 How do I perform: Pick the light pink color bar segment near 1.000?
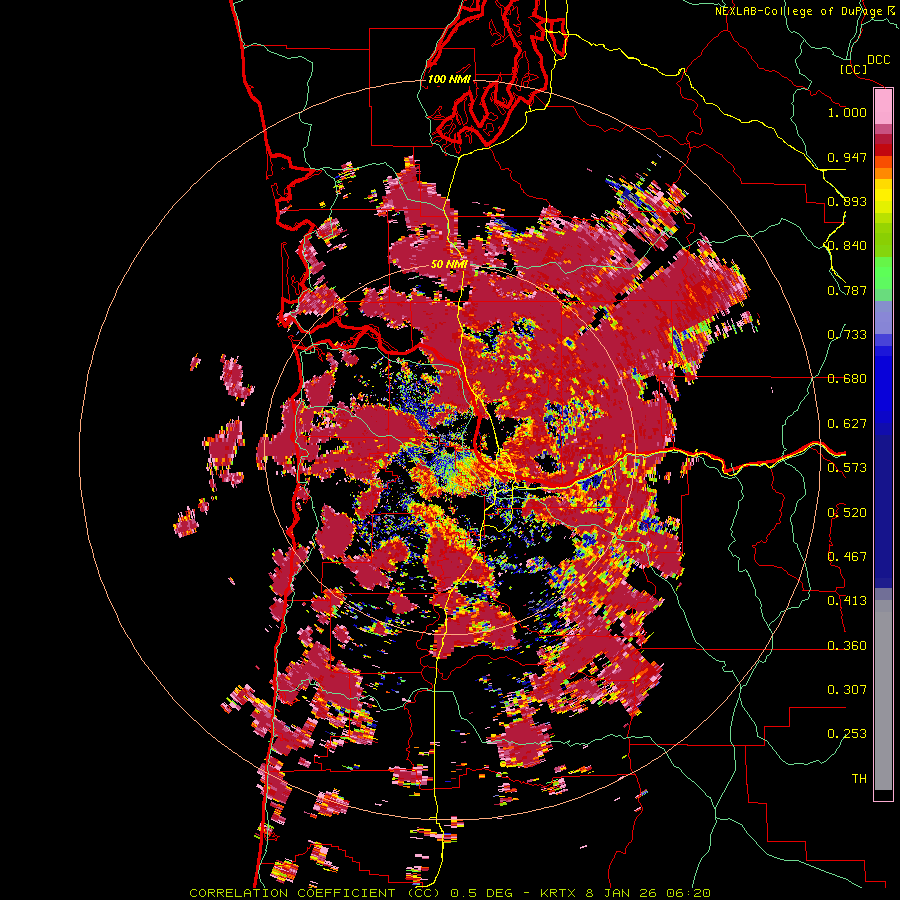pos(883,107)
